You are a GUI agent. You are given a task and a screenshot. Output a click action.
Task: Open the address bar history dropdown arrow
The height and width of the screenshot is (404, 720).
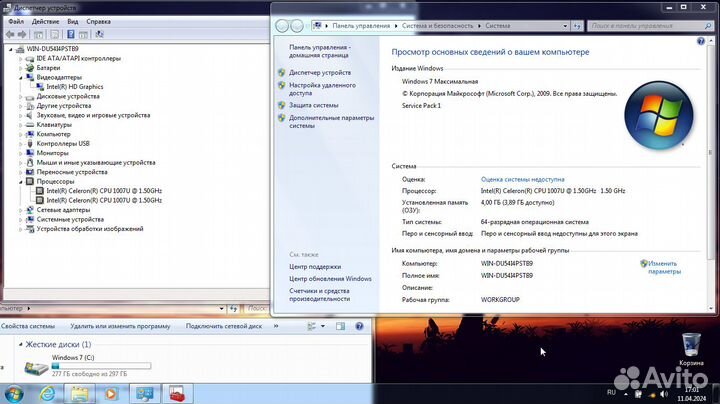565,26
